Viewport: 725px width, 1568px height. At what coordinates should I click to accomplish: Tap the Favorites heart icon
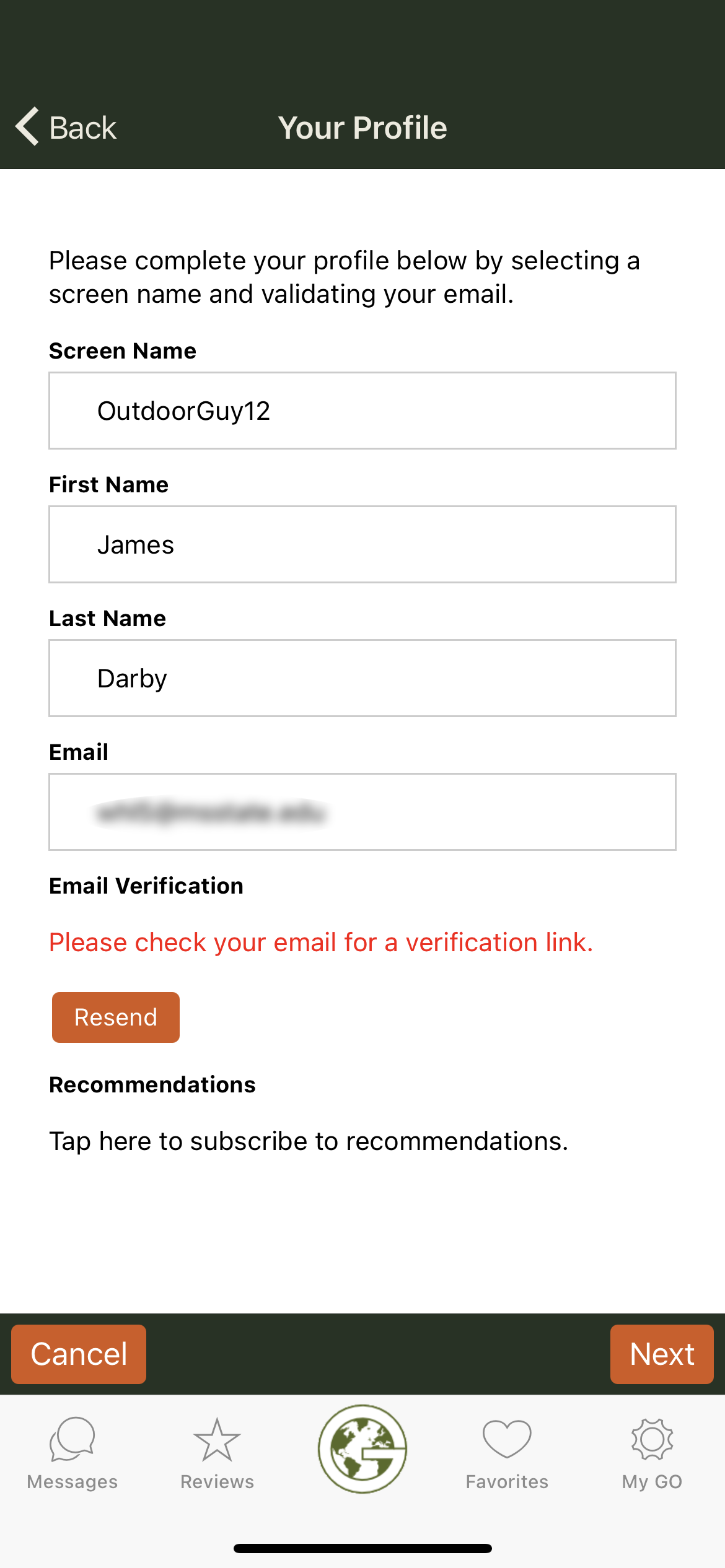[x=507, y=1439]
